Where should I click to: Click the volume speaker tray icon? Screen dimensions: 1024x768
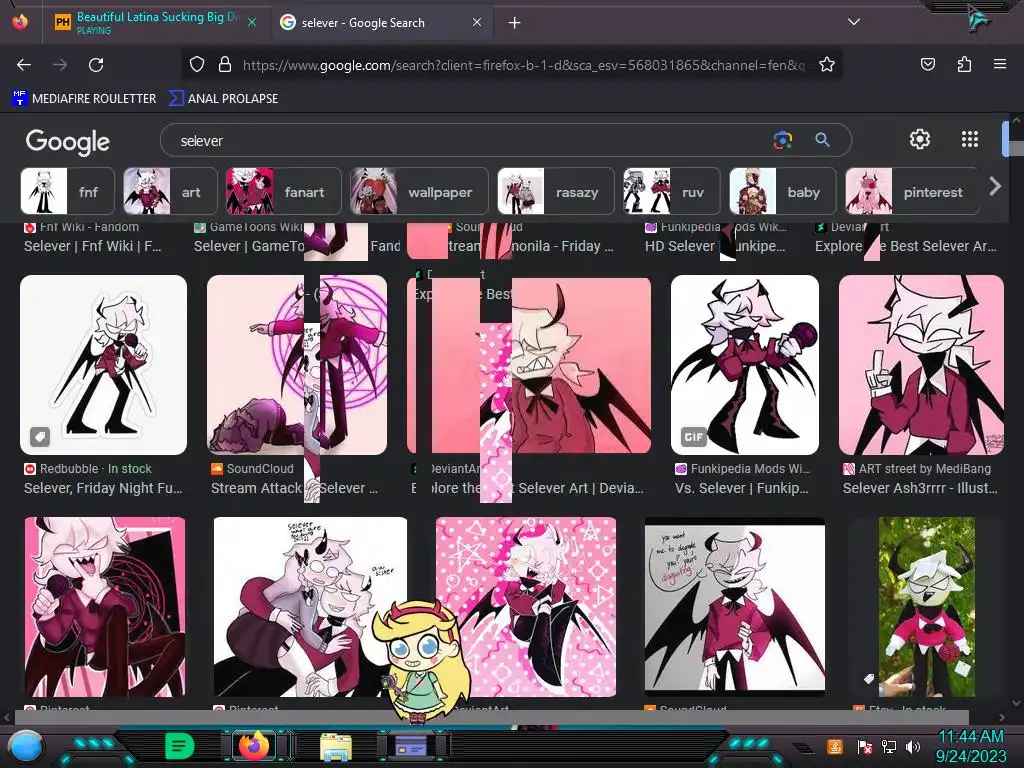pos(912,746)
